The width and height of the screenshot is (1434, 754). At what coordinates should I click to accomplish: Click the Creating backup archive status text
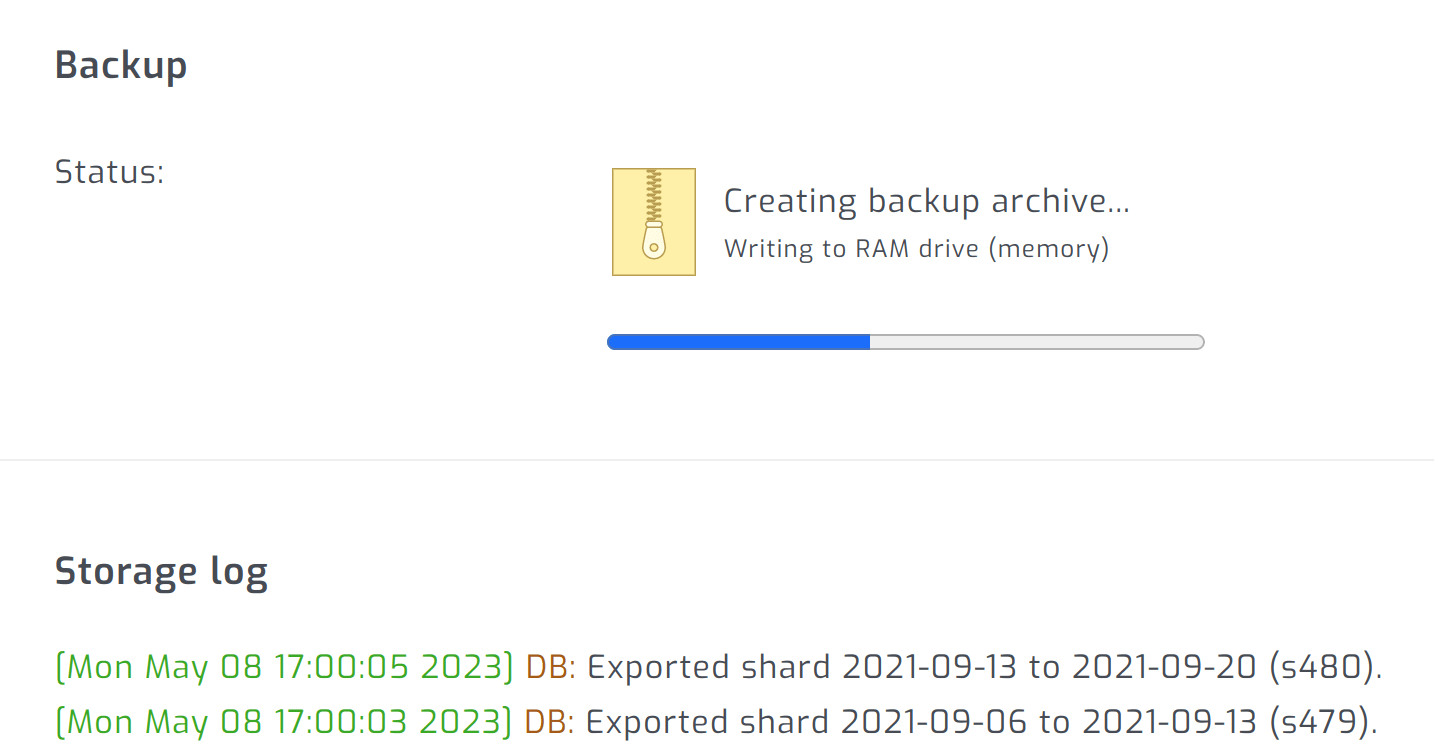pos(926,200)
